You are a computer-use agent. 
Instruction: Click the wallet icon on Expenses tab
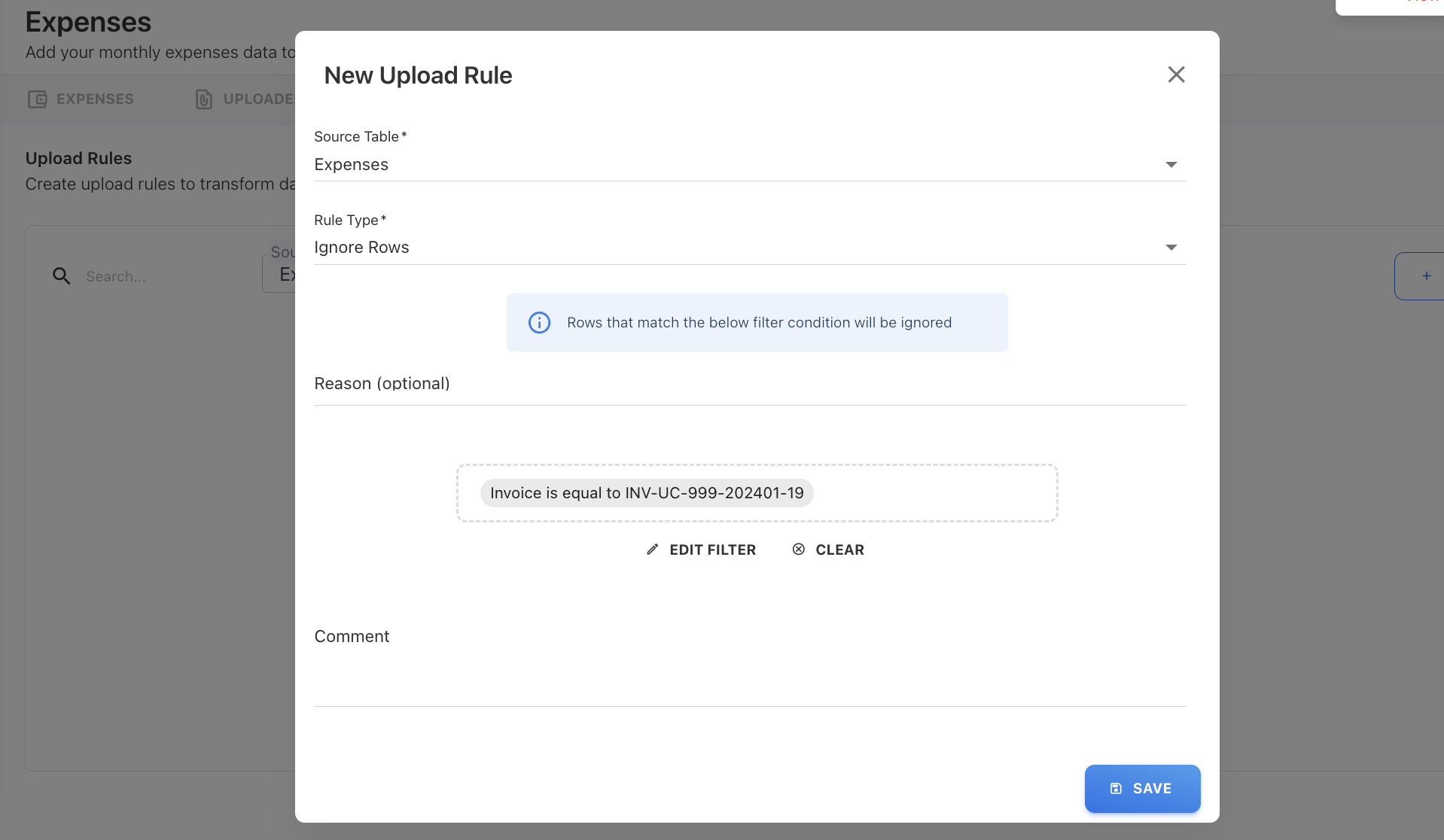click(37, 99)
